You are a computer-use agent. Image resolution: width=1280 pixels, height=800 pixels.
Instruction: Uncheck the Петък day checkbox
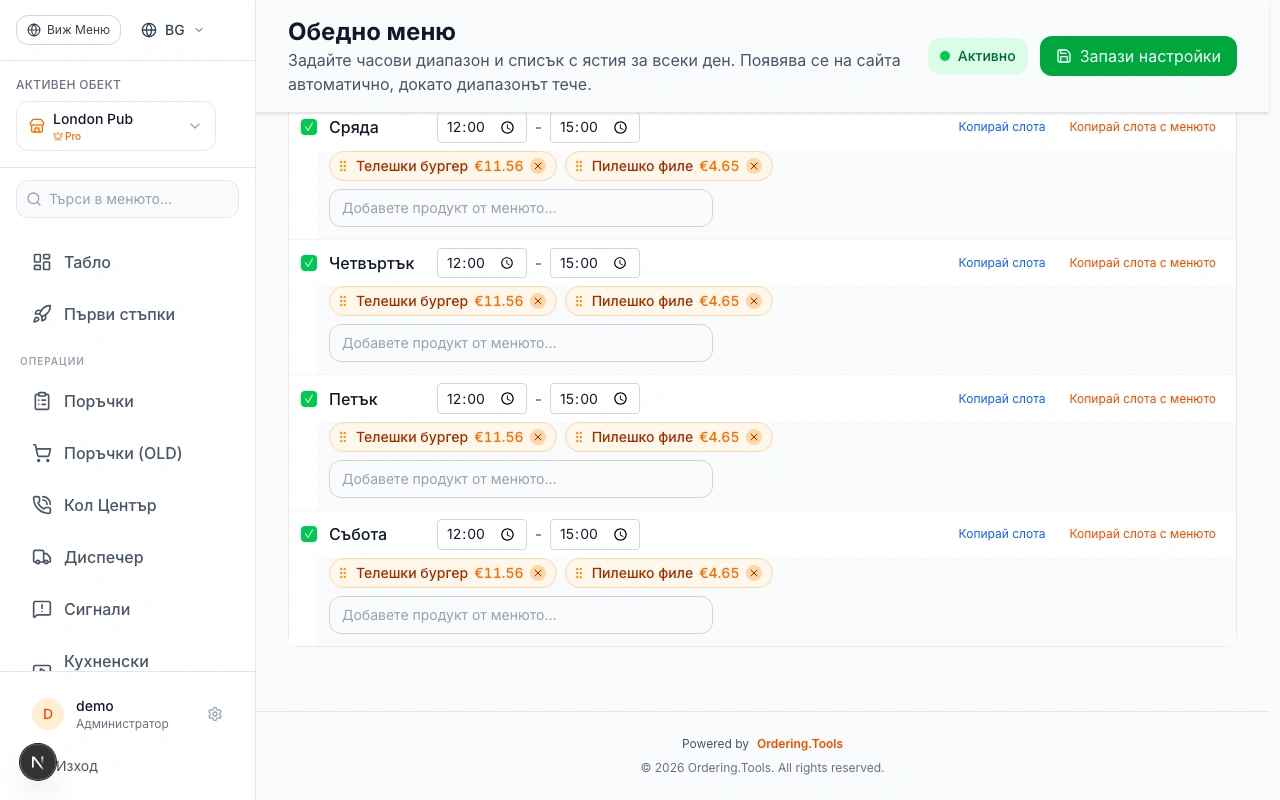click(x=309, y=399)
